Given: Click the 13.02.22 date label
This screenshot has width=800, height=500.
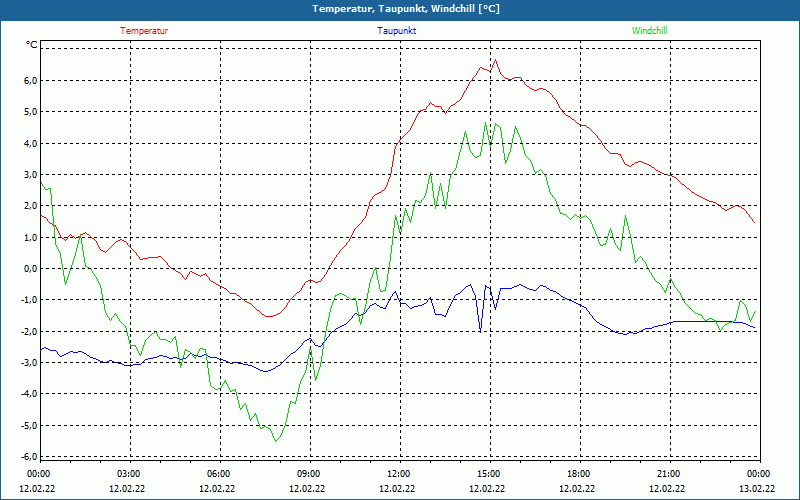Looking at the screenshot, I should [x=758, y=489].
